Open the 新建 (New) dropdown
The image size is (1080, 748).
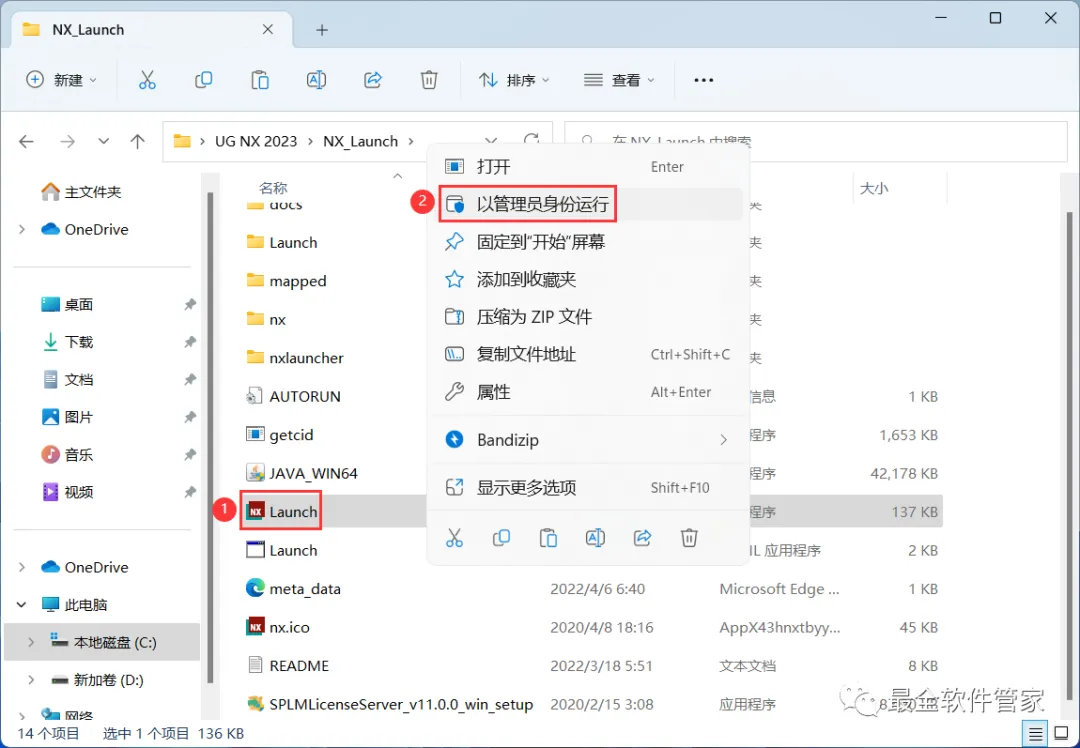pyautogui.click(x=61, y=80)
